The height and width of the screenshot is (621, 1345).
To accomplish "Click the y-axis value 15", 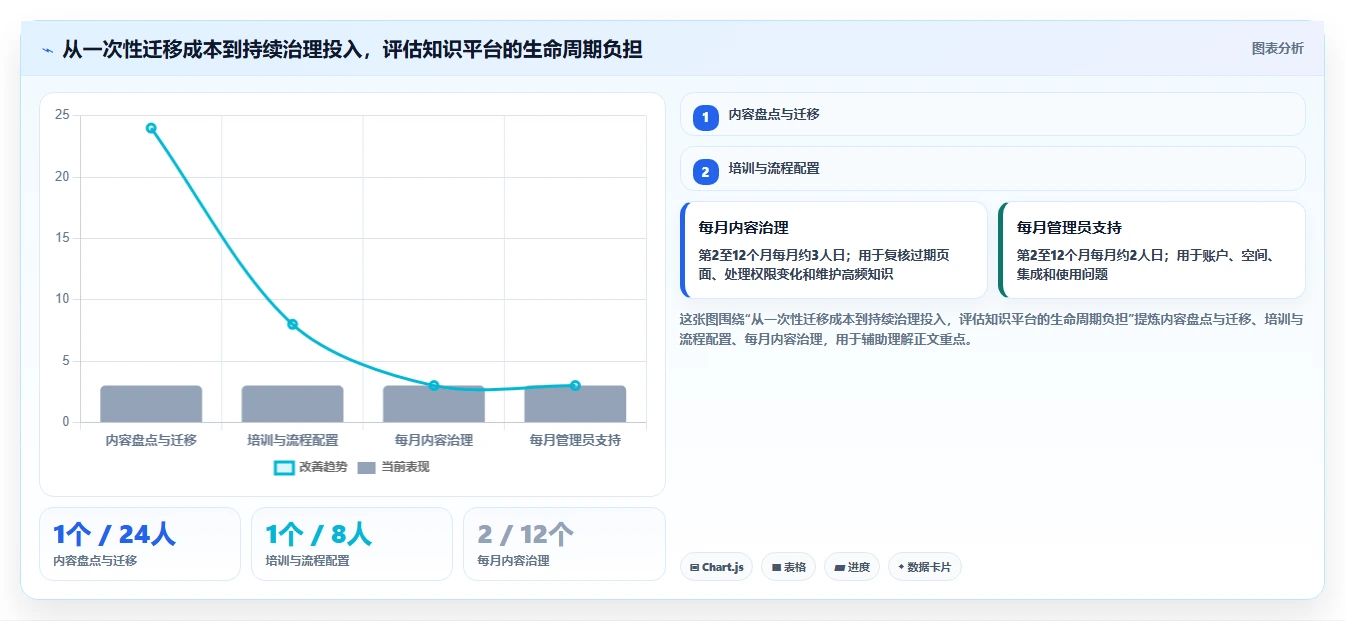I will pos(62,238).
